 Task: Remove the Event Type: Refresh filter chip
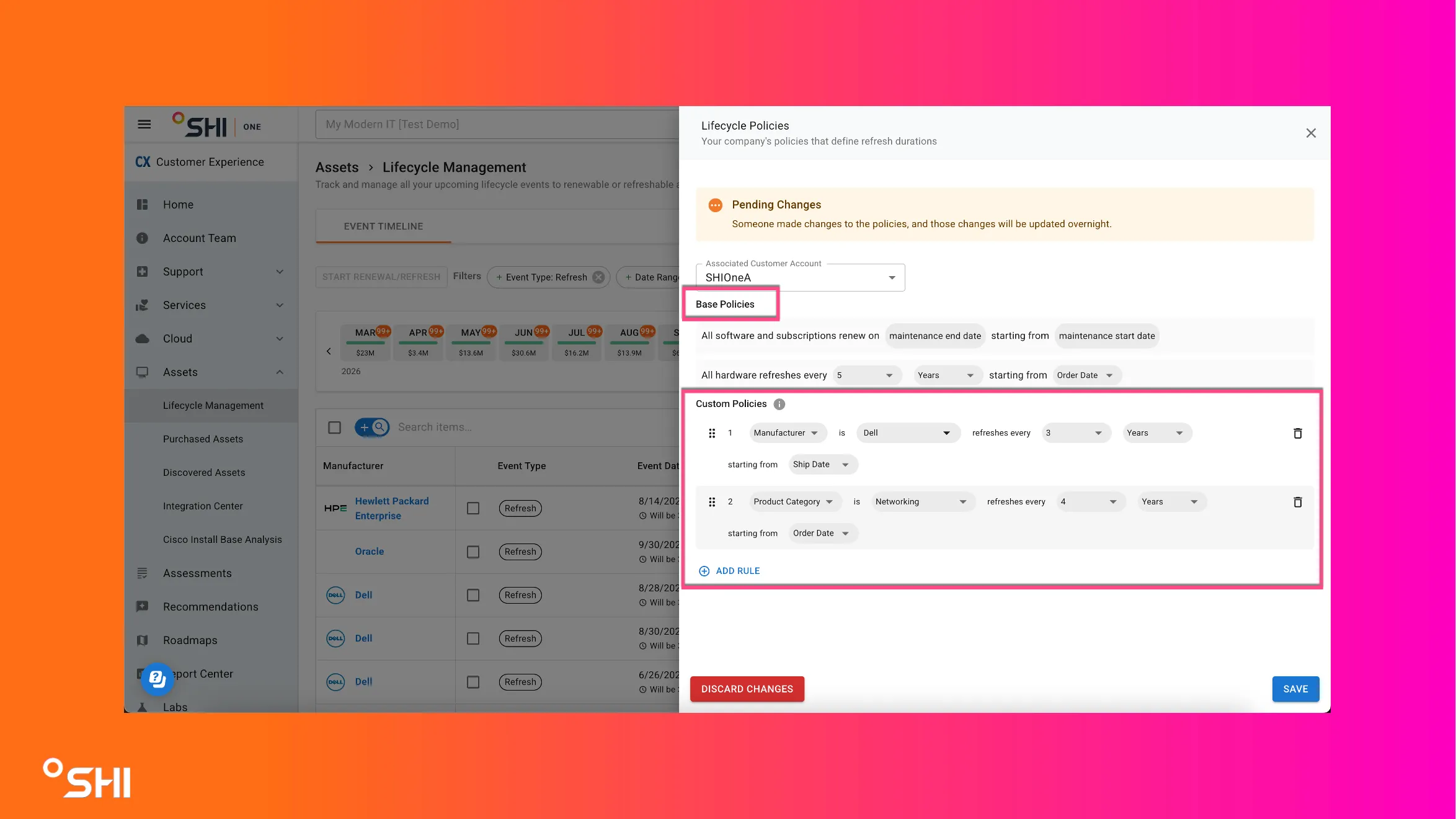pyautogui.click(x=598, y=277)
